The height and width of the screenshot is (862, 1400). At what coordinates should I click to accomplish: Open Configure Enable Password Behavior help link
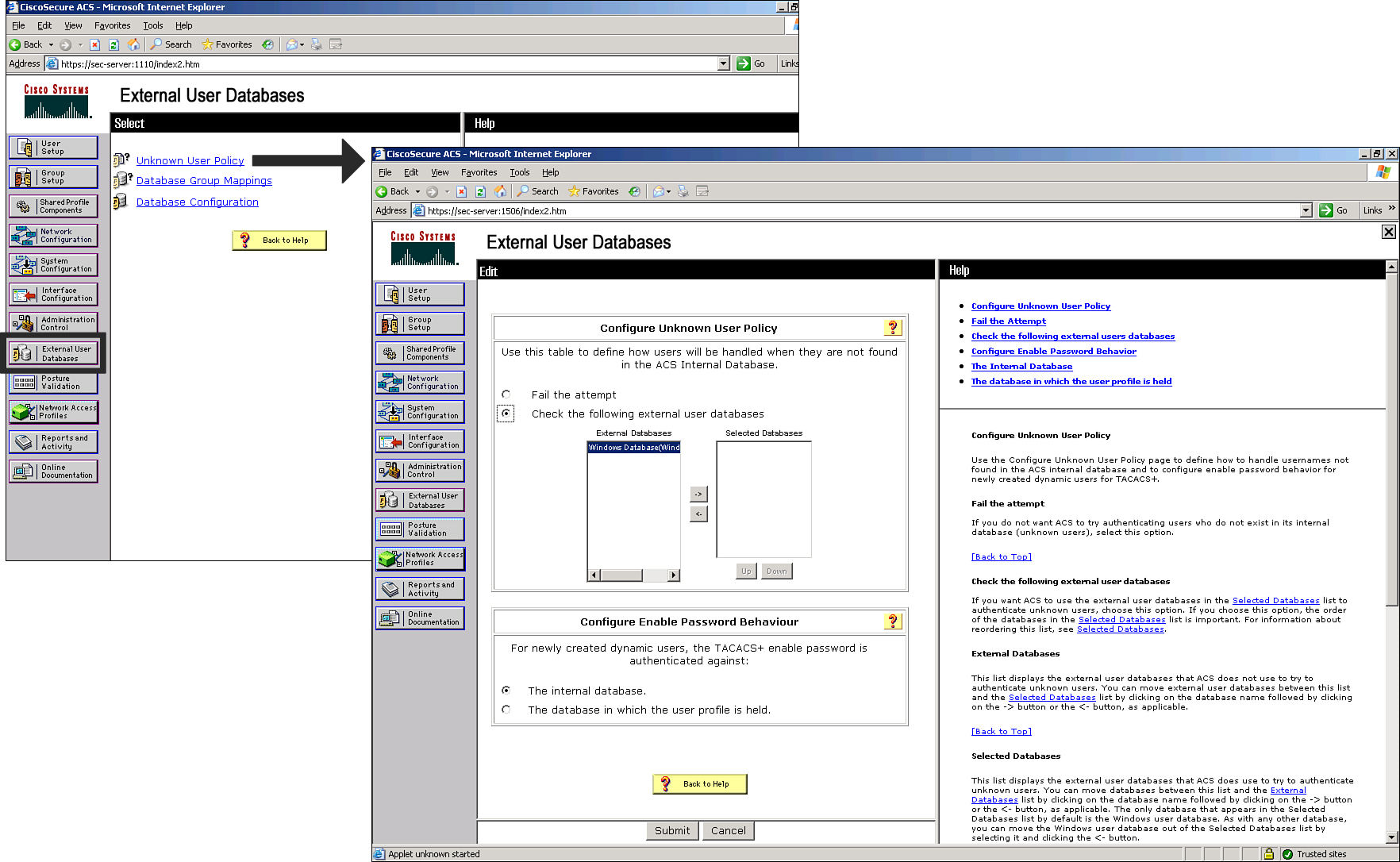pyautogui.click(x=1054, y=351)
